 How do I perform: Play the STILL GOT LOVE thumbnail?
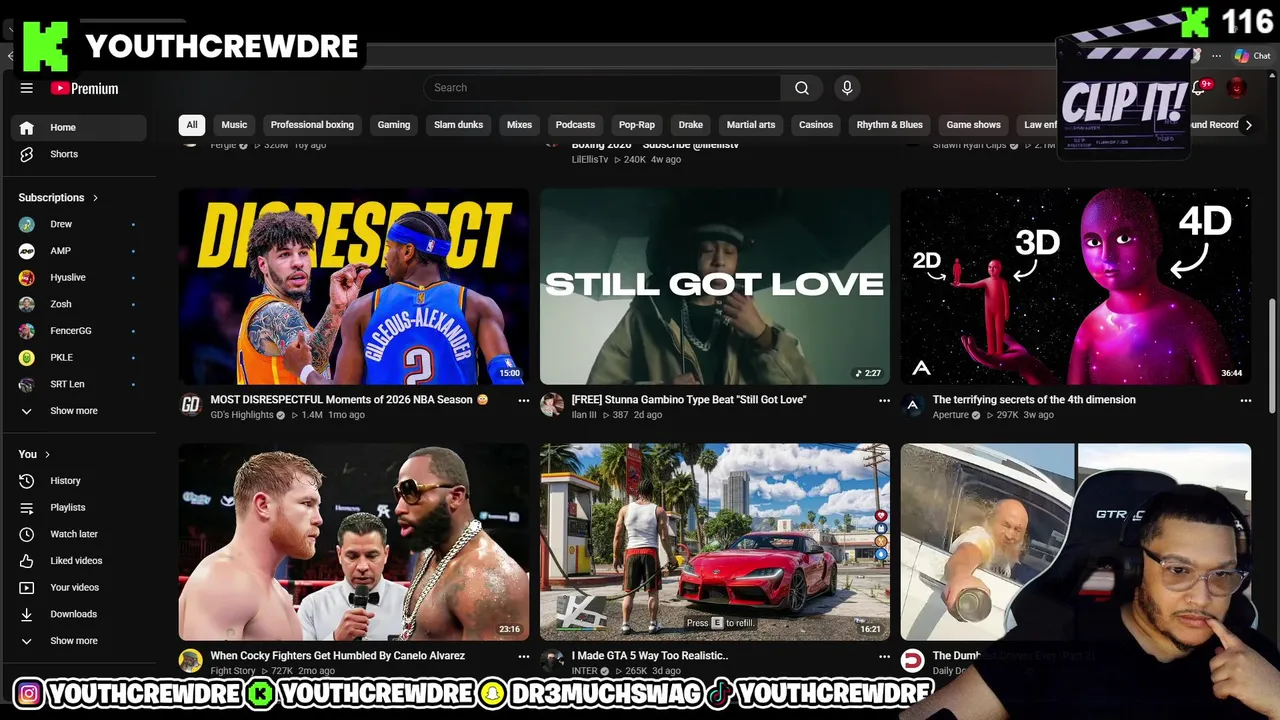pos(715,286)
